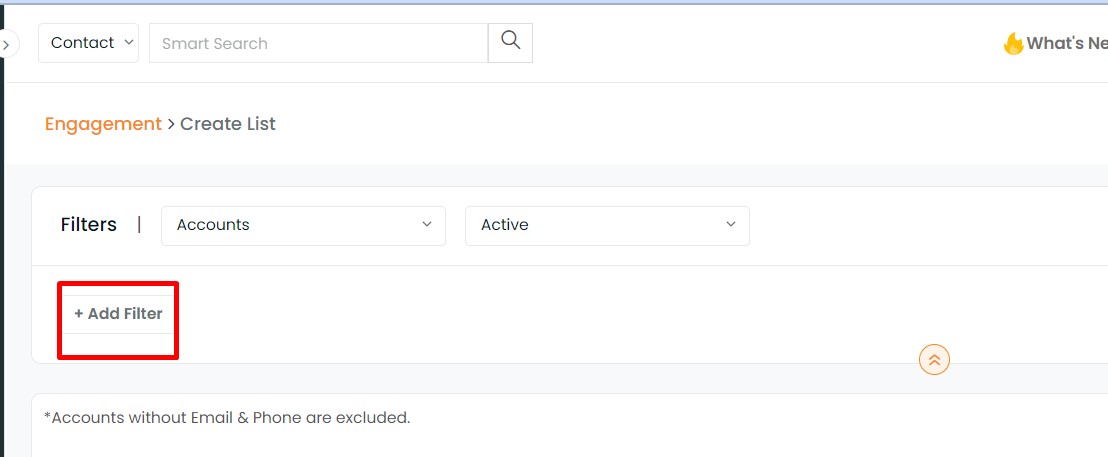Viewport: 1108px width, 457px height.
Task: Focus the Smart Search input field
Action: (318, 42)
